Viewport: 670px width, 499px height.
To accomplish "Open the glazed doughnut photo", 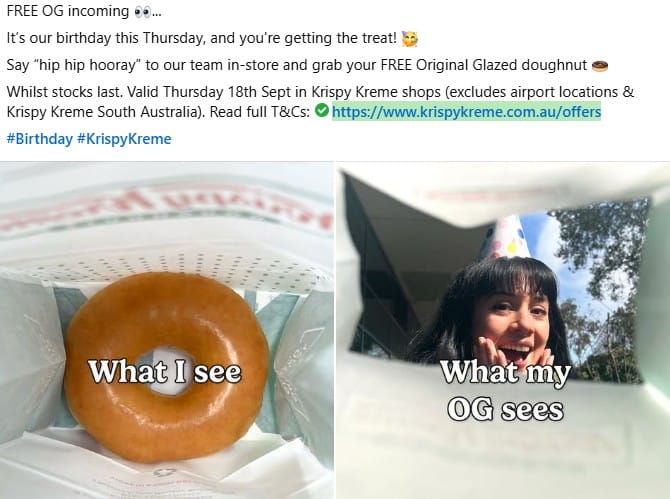I will coord(167,330).
